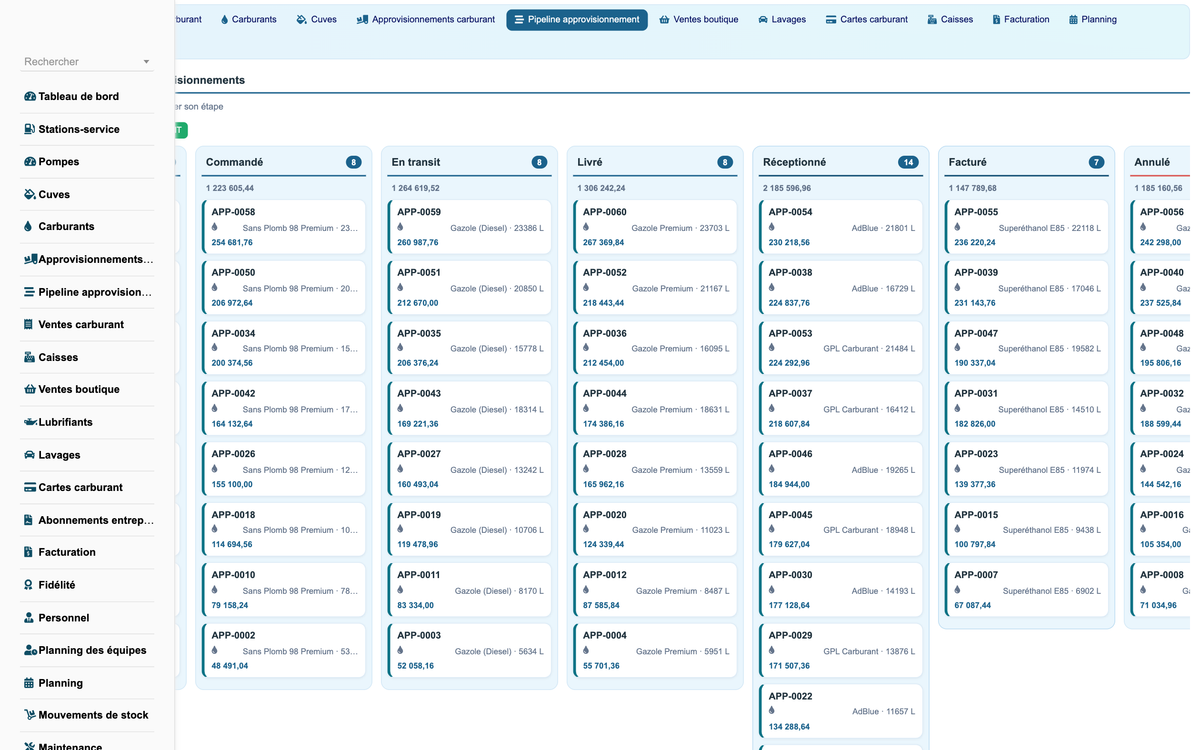Open card APP-0007 Superéthanol E85
This screenshot has width=1200, height=750.
tap(1026, 590)
